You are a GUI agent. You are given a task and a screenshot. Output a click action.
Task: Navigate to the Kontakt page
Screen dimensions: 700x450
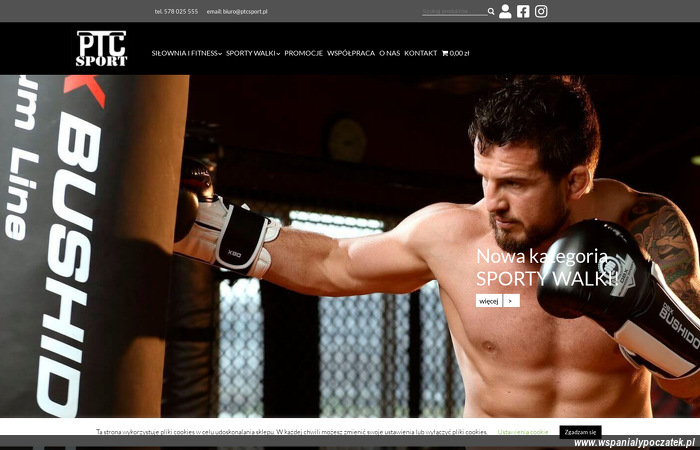(x=421, y=53)
